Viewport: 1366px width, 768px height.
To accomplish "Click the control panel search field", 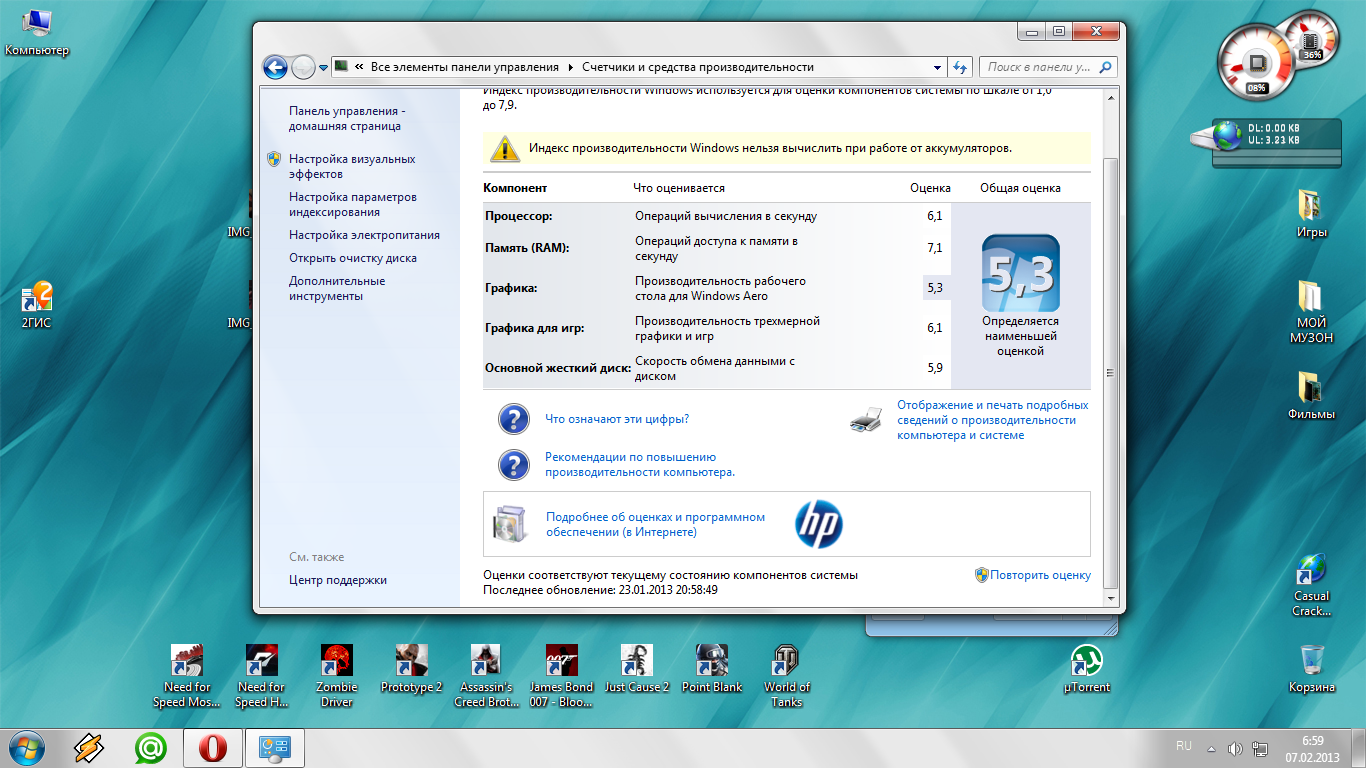I will [x=1038, y=67].
